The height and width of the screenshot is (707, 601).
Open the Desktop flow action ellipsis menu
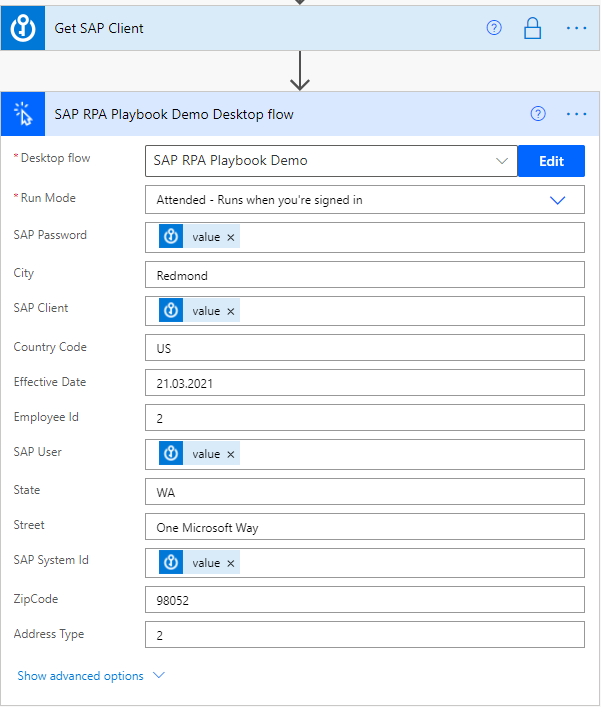577,114
